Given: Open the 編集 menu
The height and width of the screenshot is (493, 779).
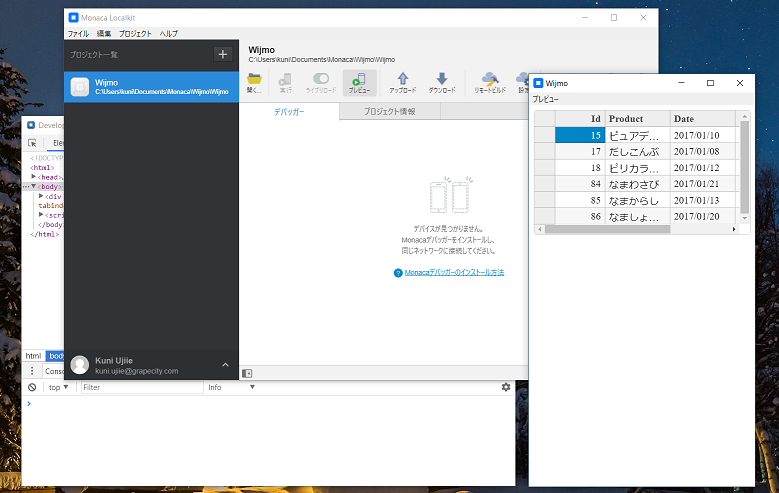Looking at the screenshot, I should [x=104, y=34].
